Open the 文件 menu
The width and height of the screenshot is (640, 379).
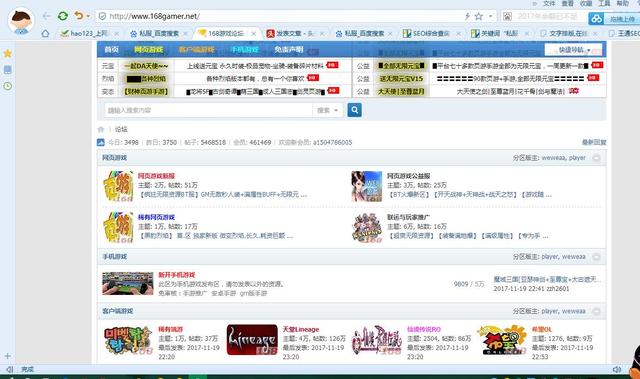549,4
